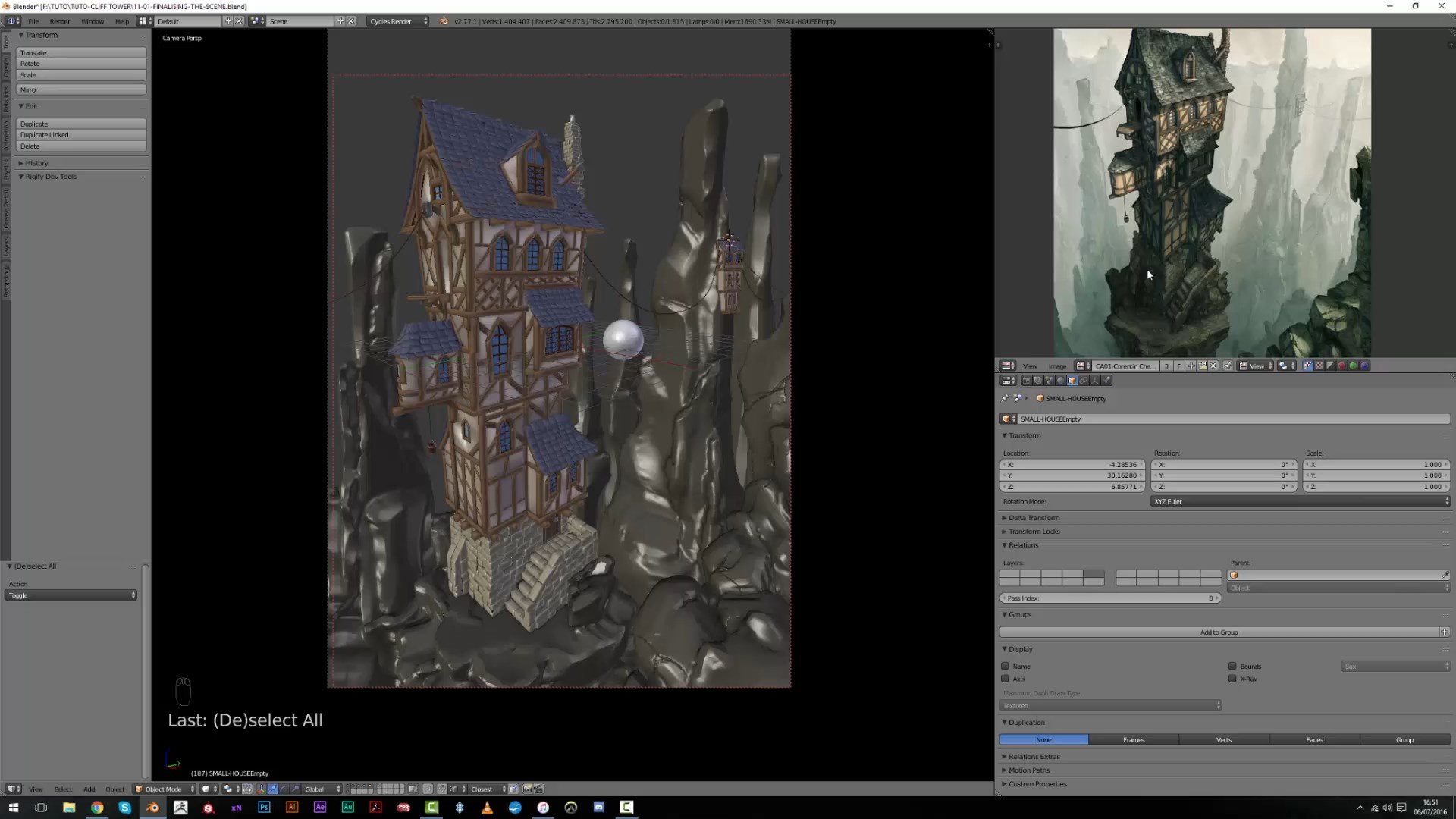Image resolution: width=1456 pixels, height=819 pixels.
Task: Pin the image in image editor header
Action: click(1227, 366)
